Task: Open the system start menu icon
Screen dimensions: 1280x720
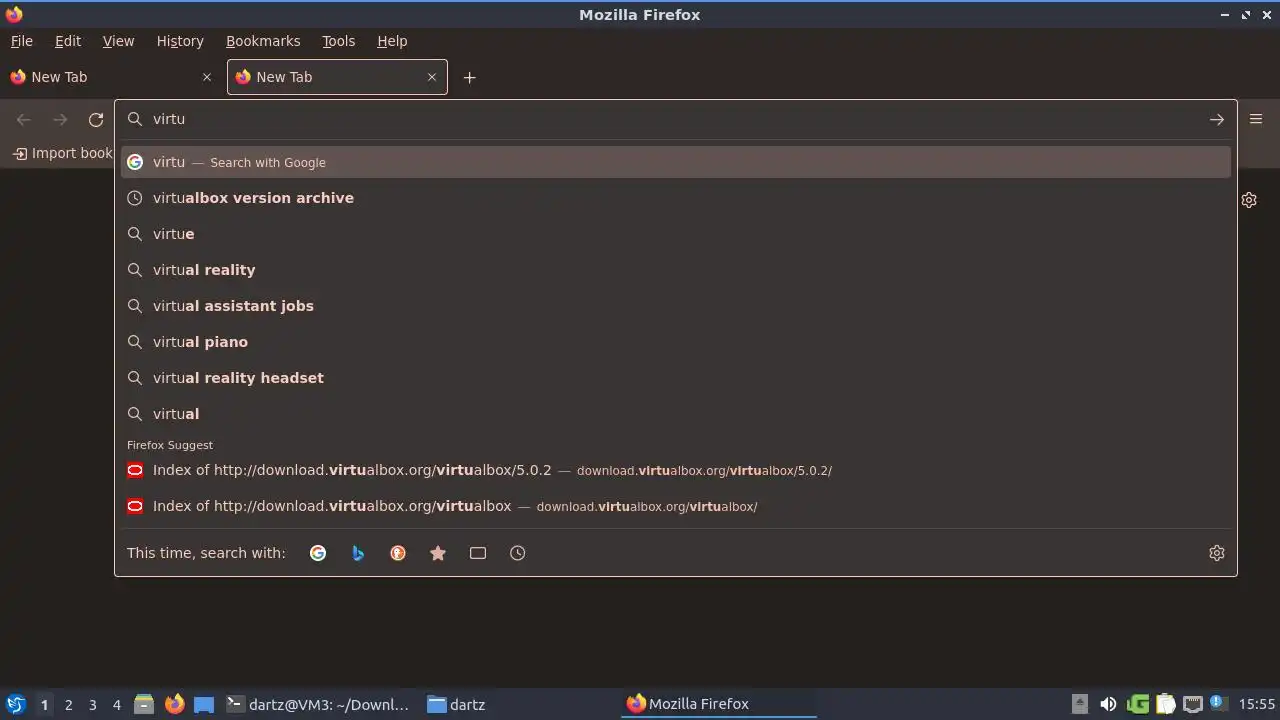Action: click(15, 704)
